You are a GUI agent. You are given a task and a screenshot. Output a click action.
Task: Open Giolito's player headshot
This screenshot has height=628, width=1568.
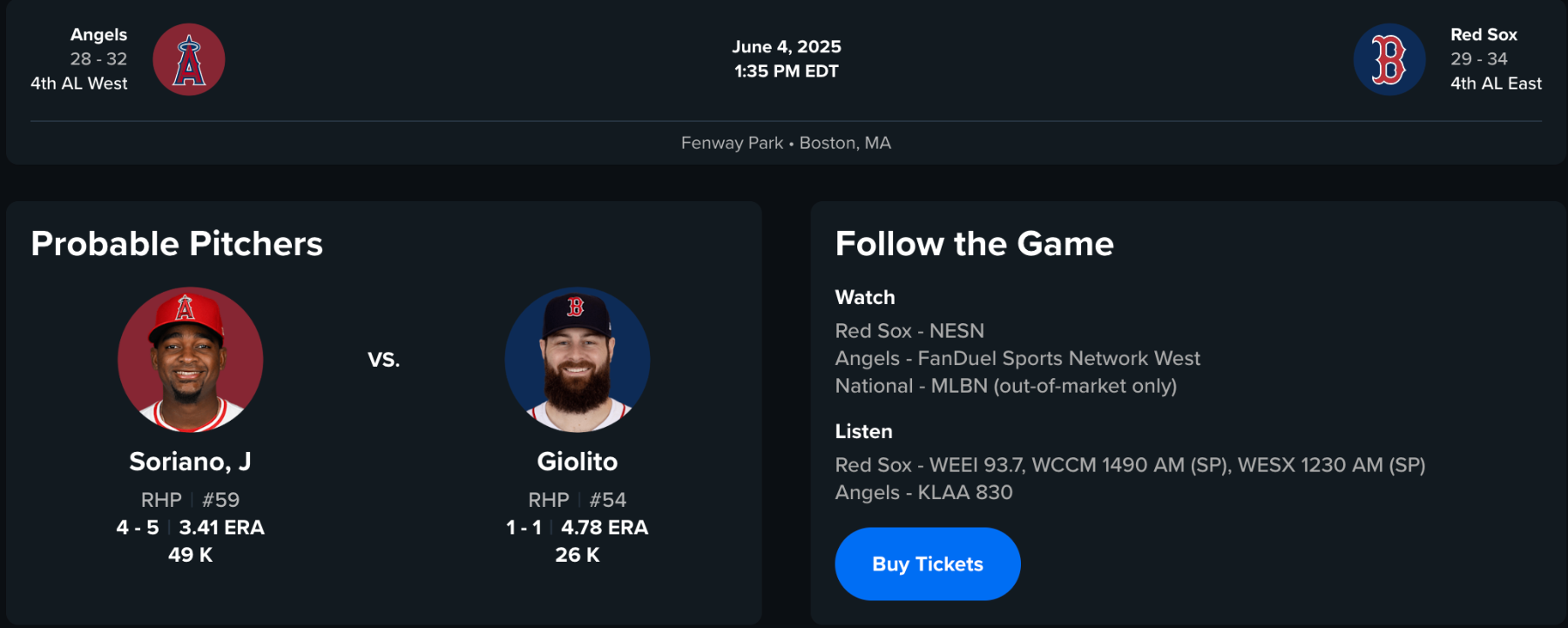pos(577,359)
